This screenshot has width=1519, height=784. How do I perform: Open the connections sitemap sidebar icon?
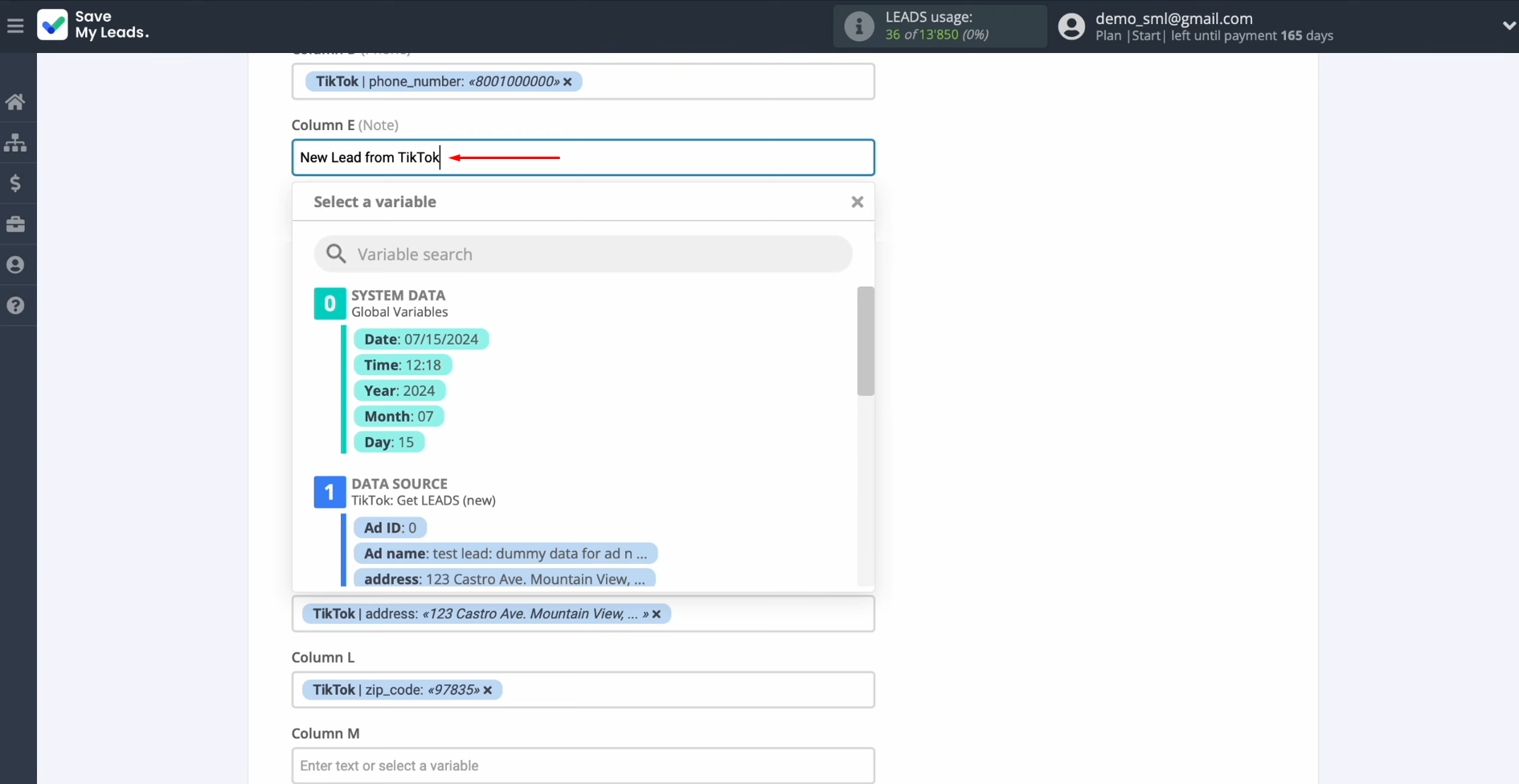coord(15,143)
